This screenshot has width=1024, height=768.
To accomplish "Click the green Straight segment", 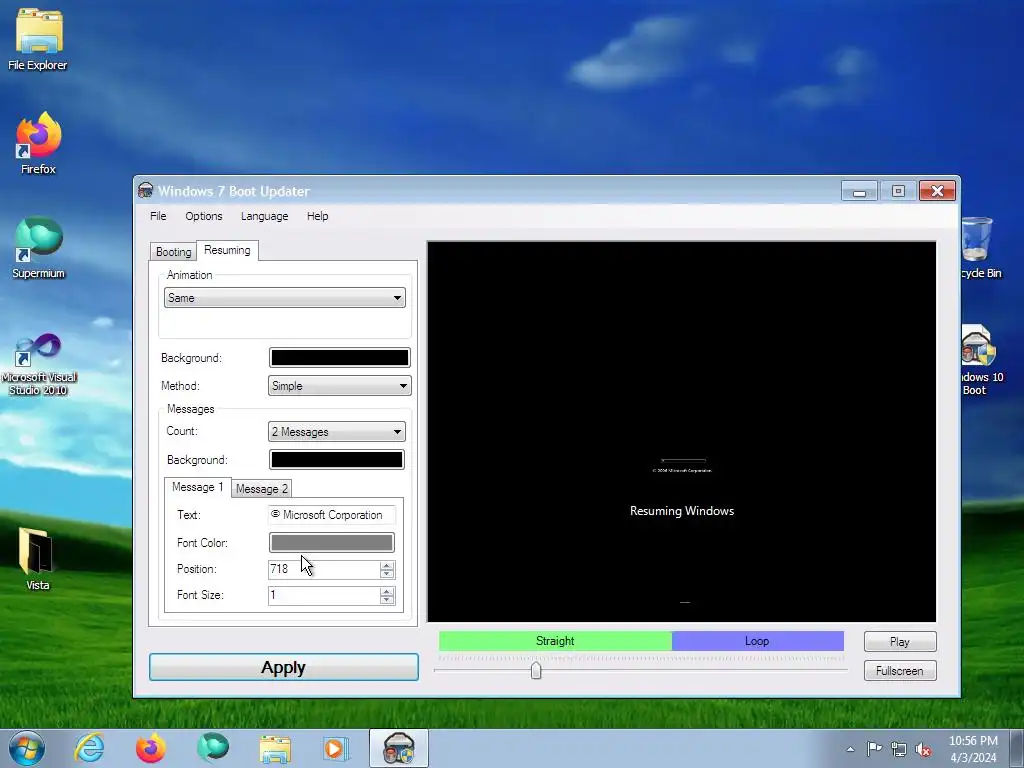I will (555, 641).
